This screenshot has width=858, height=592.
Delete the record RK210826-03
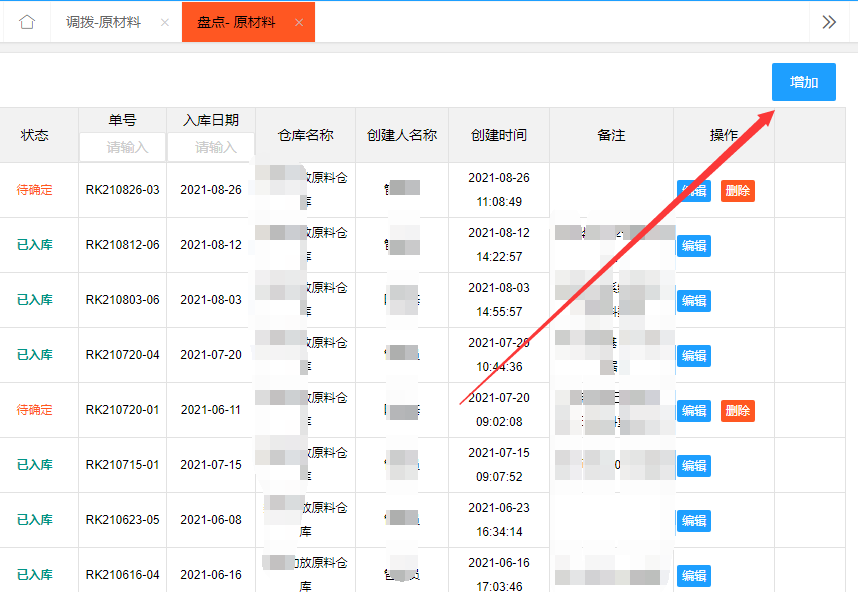pos(738,190)
